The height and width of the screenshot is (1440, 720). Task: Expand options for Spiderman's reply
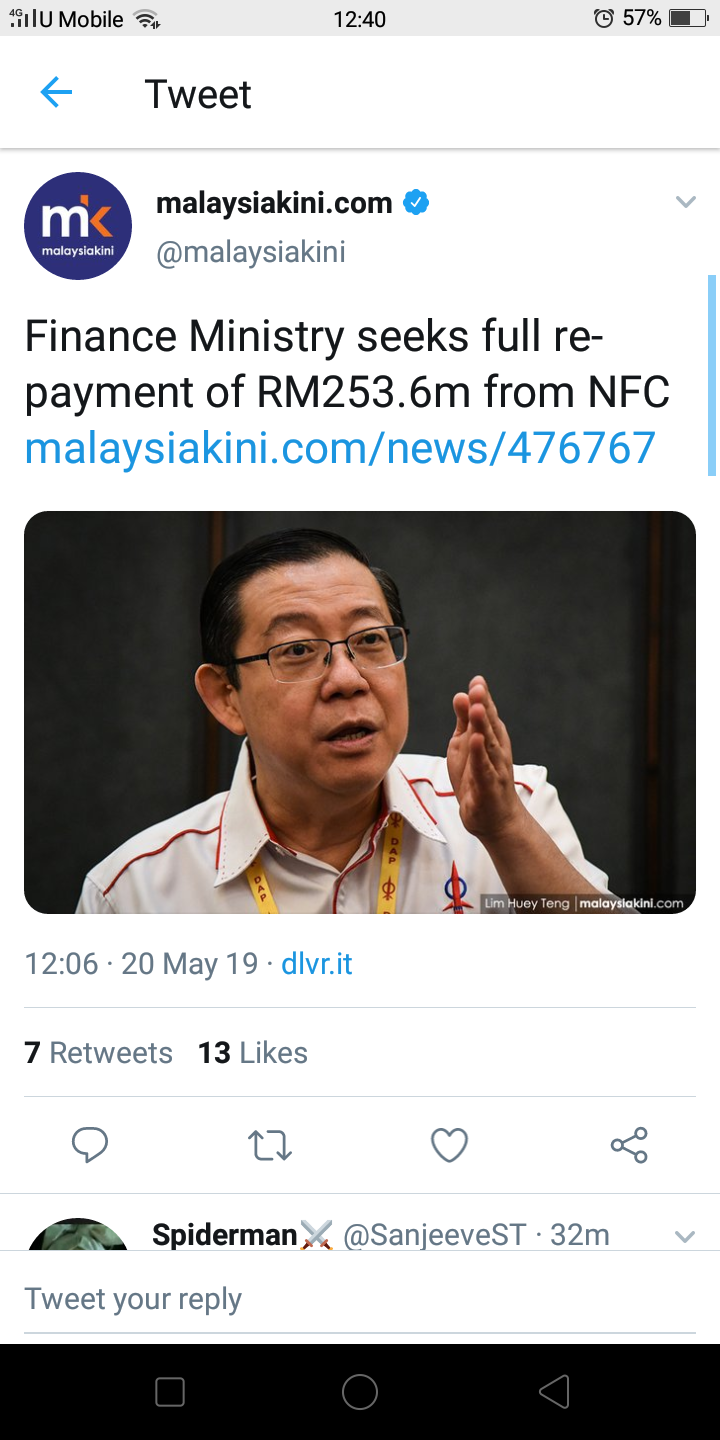685,1237
